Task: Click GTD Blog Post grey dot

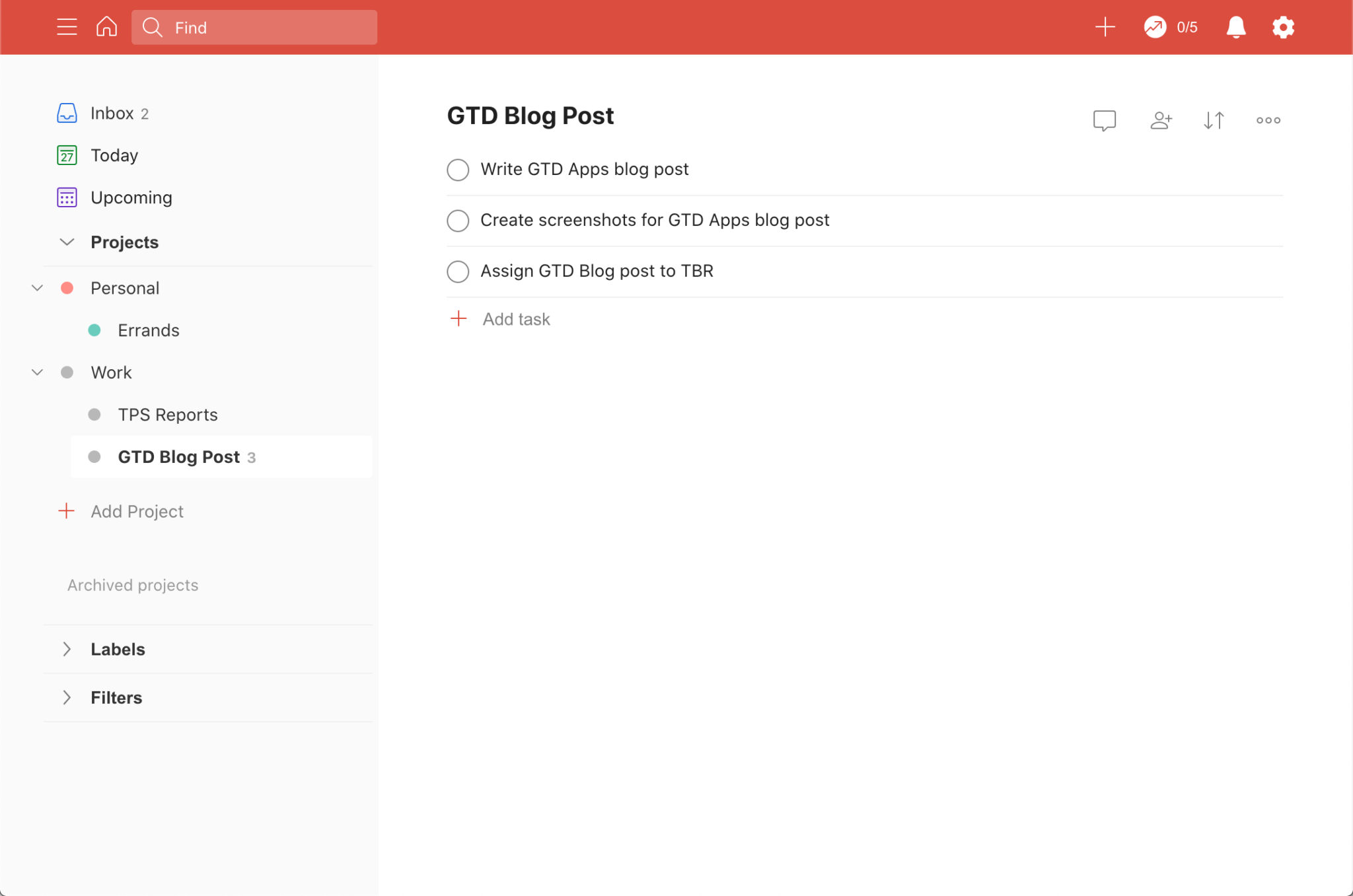Action: [94, 457]
